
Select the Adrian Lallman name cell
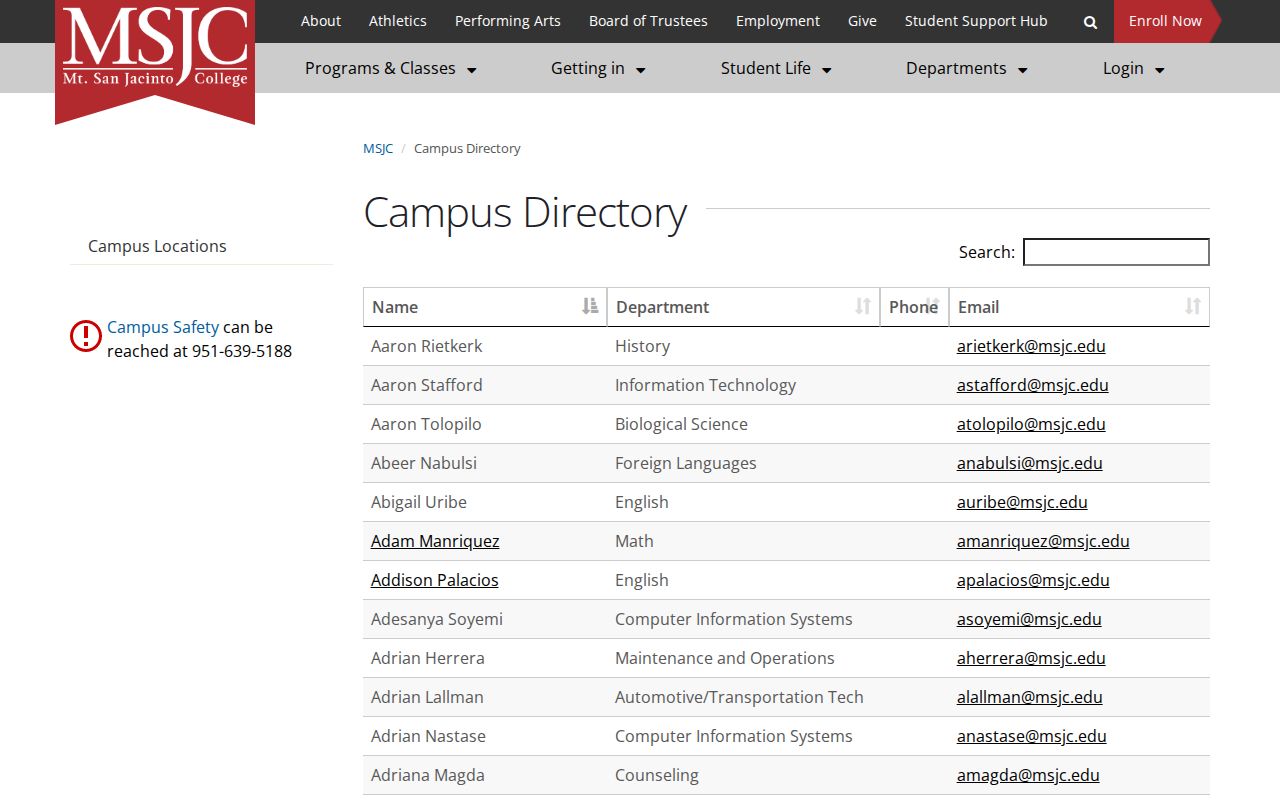point(485,697)
